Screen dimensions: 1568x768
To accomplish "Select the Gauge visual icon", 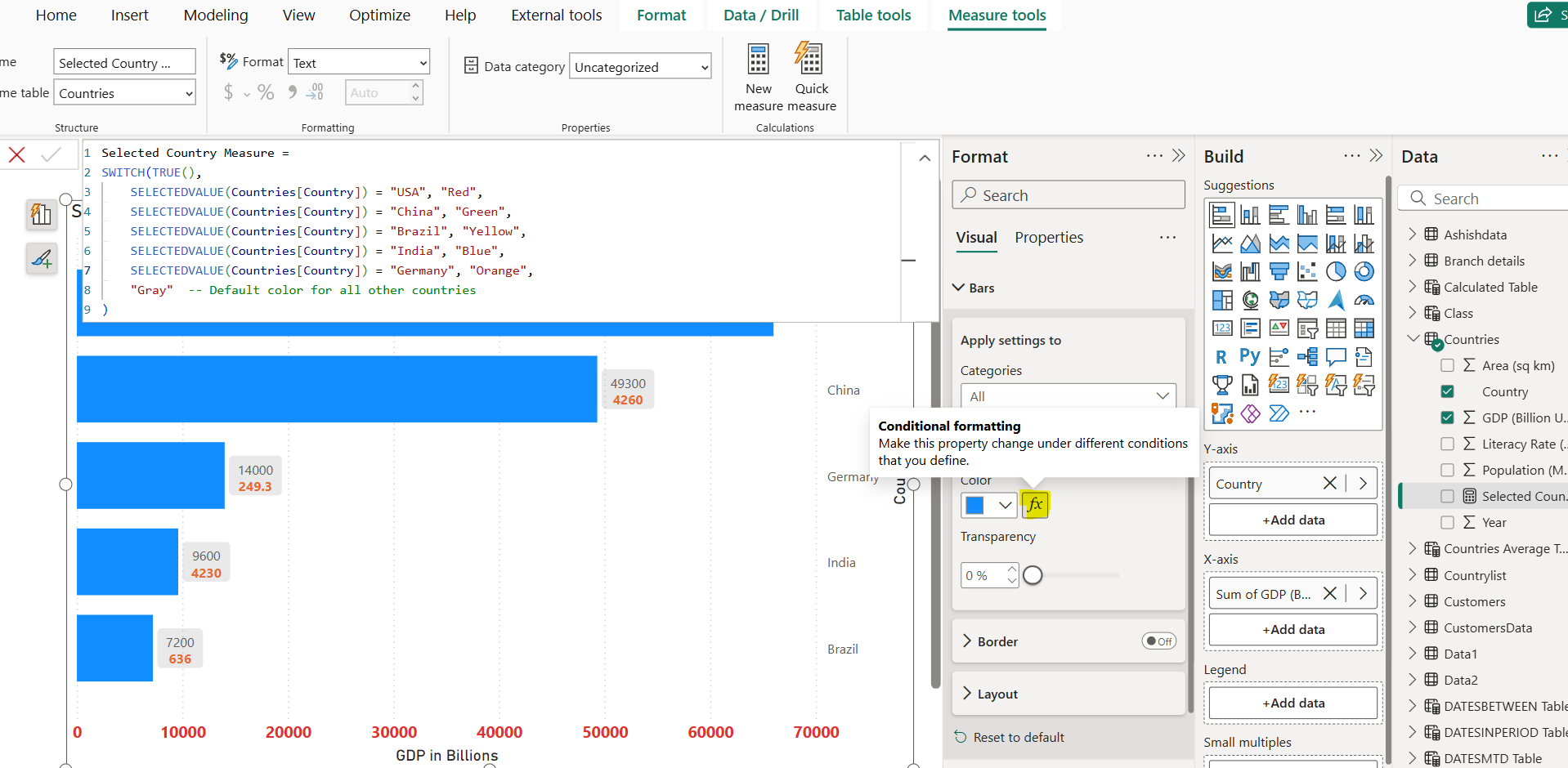I will 1364,300.
